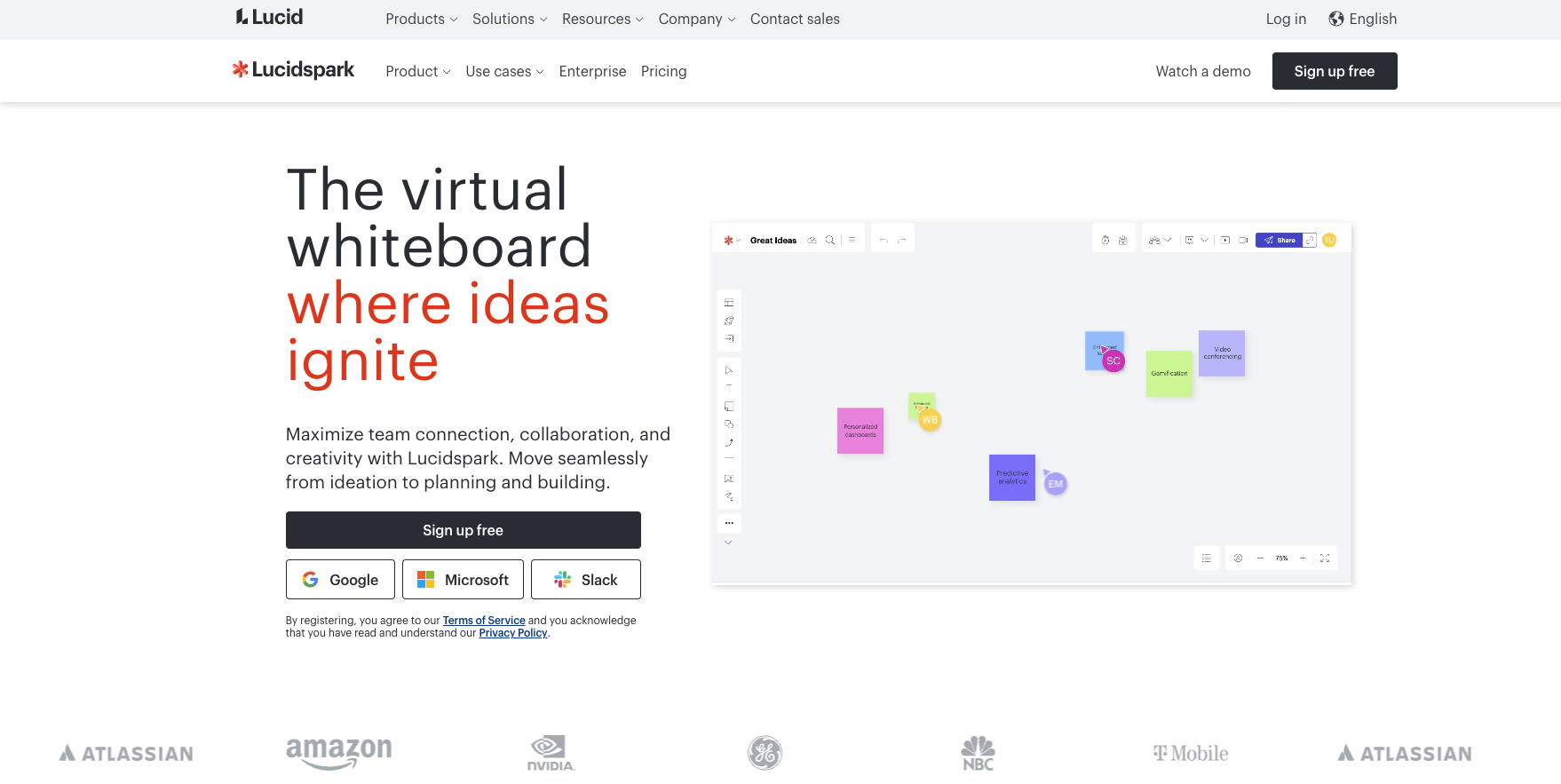Click the outline list icon at the whiteboard bottom

pos(1206,558)
